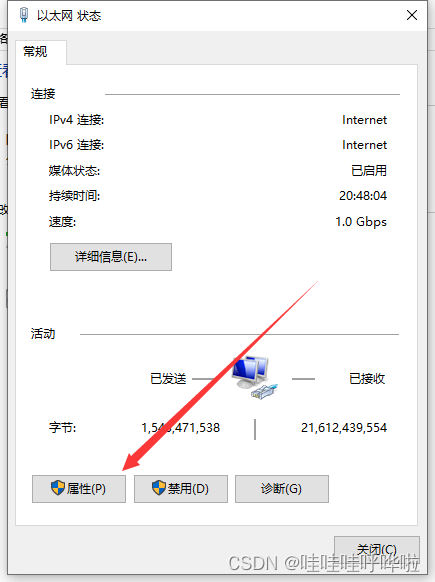This screenshot has height=582, width=435.
Task: Open adapter 属性(P) properties
Action: pos(79,489)
